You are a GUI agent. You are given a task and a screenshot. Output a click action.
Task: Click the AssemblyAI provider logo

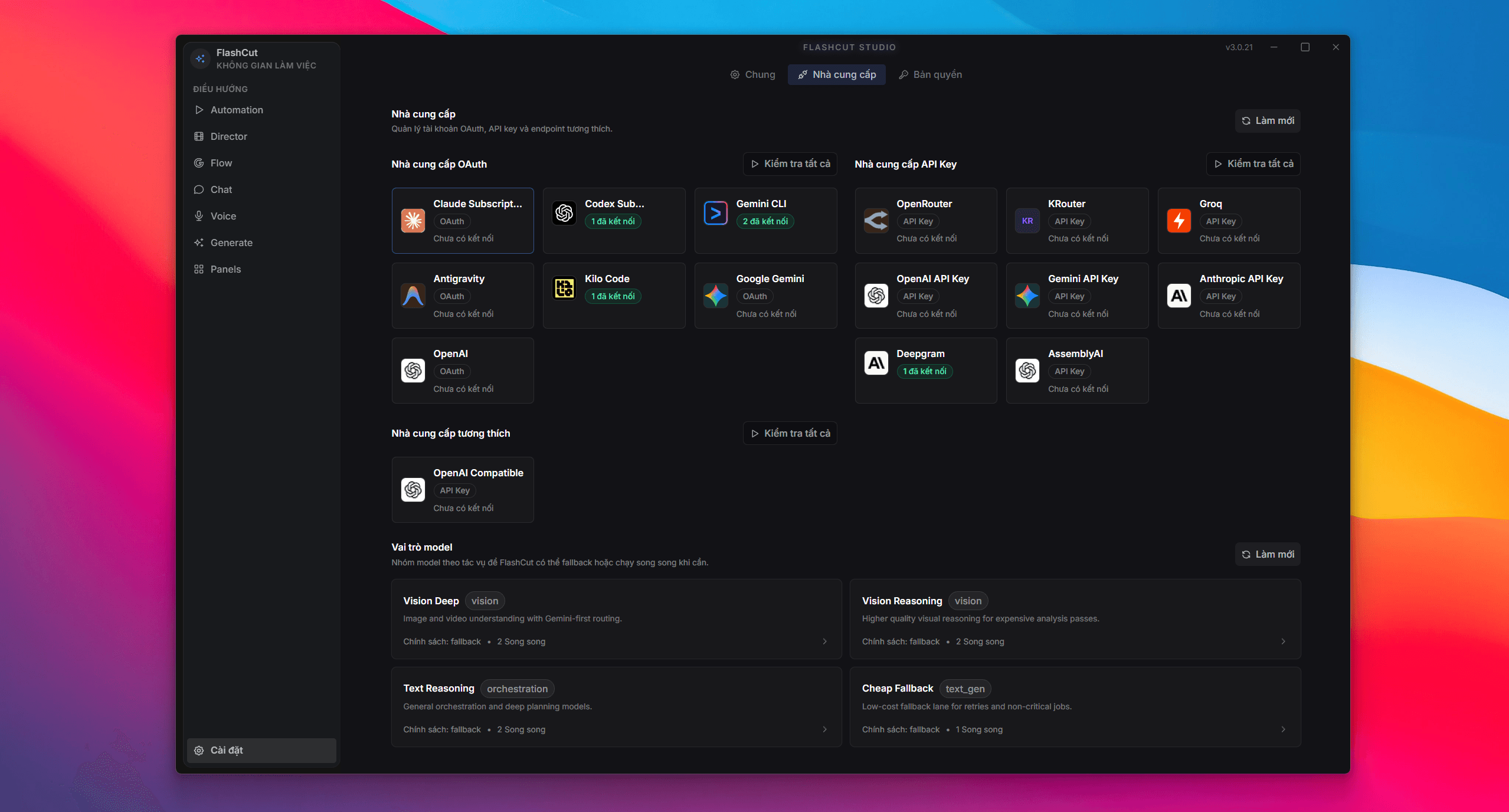click(x=1027, y=371)
